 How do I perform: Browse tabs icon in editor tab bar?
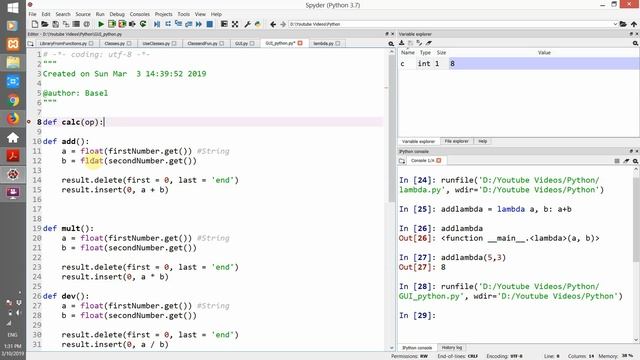click(31, 43)
